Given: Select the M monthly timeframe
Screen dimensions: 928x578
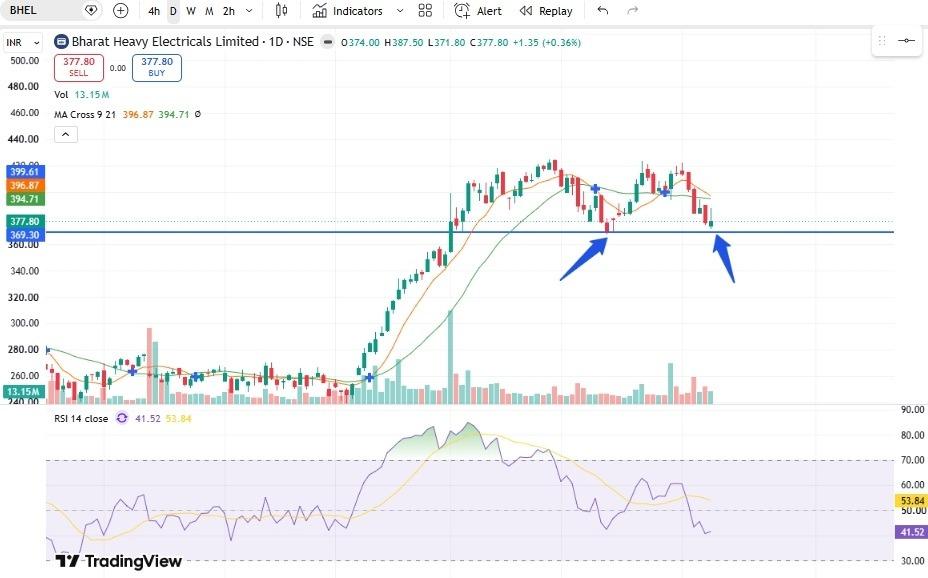Looking at the screenshot, I should point(209,11).
